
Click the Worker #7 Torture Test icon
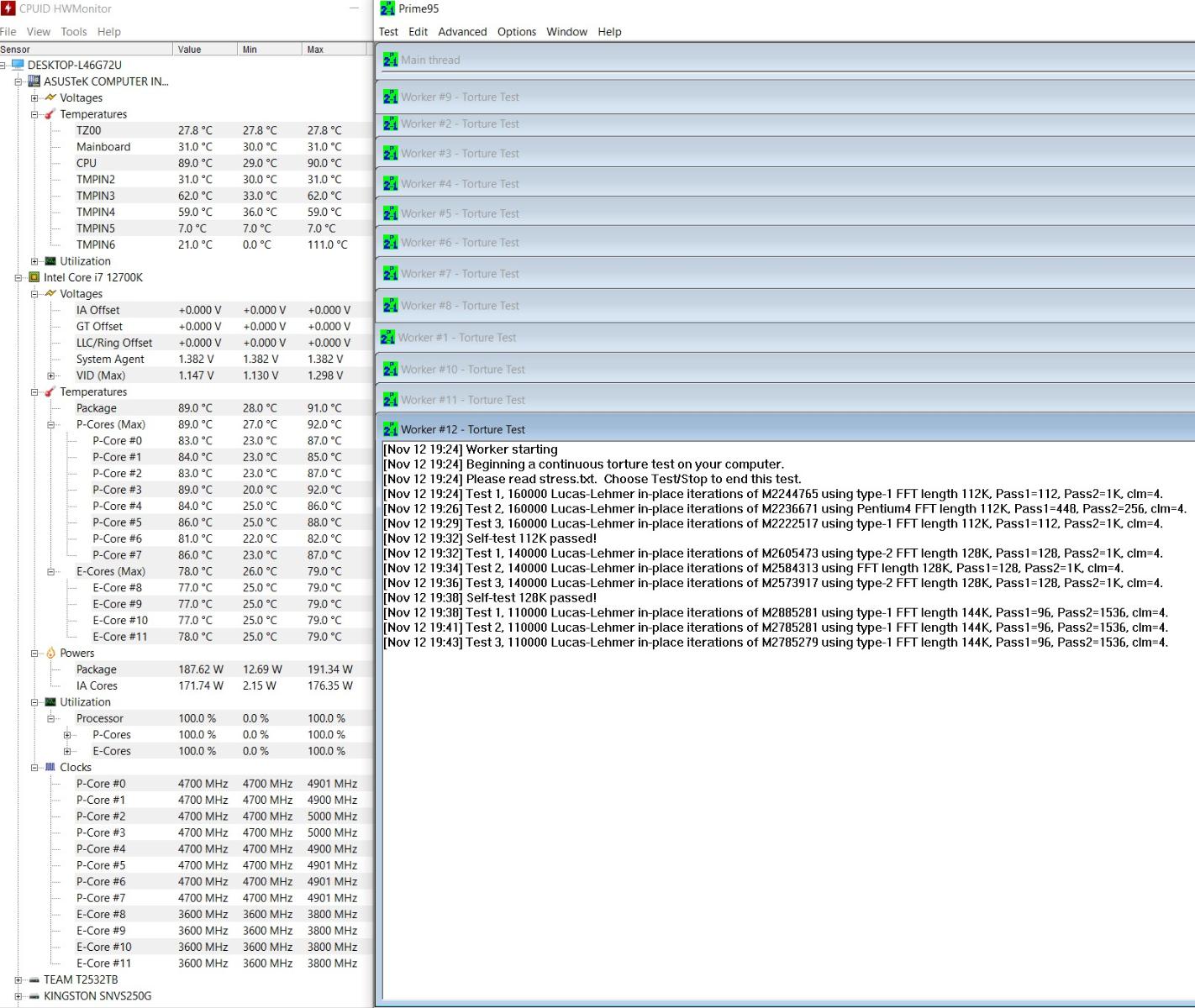(x=390, y=273)
